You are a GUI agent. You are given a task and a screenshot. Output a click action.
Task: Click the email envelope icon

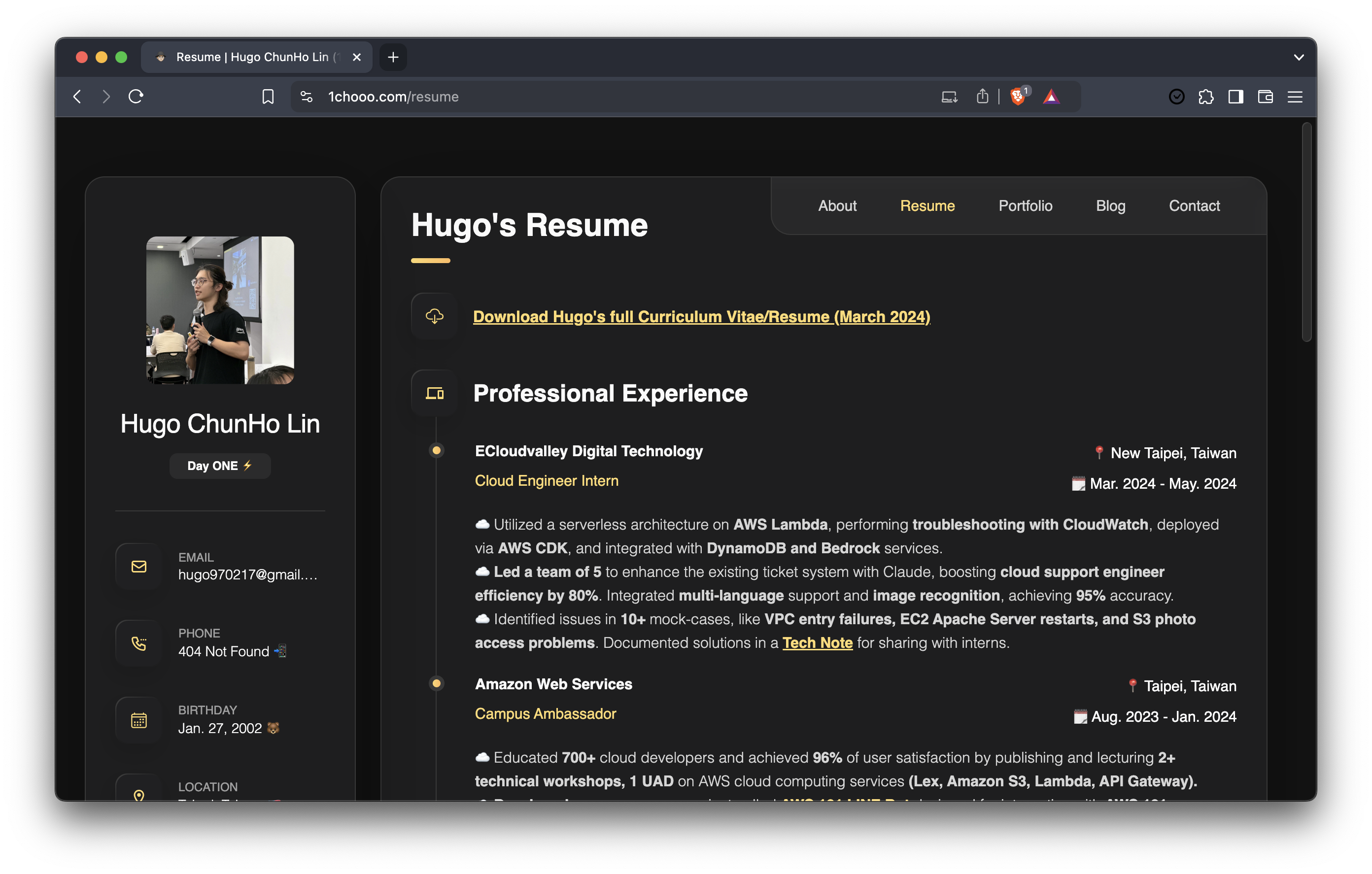pyautogui.click(x=138, y=566)
